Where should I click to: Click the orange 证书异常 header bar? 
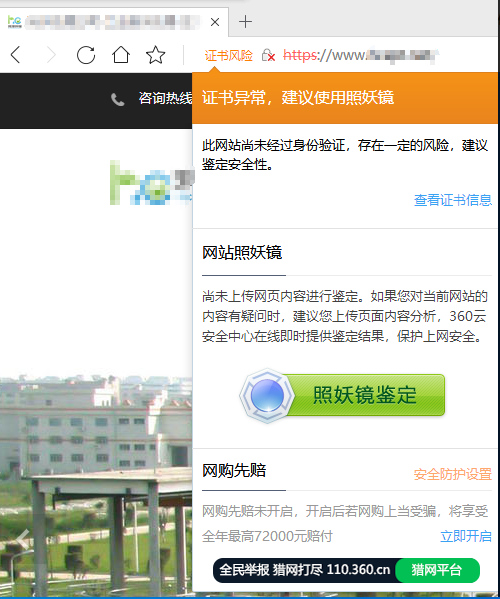point(345,98)
